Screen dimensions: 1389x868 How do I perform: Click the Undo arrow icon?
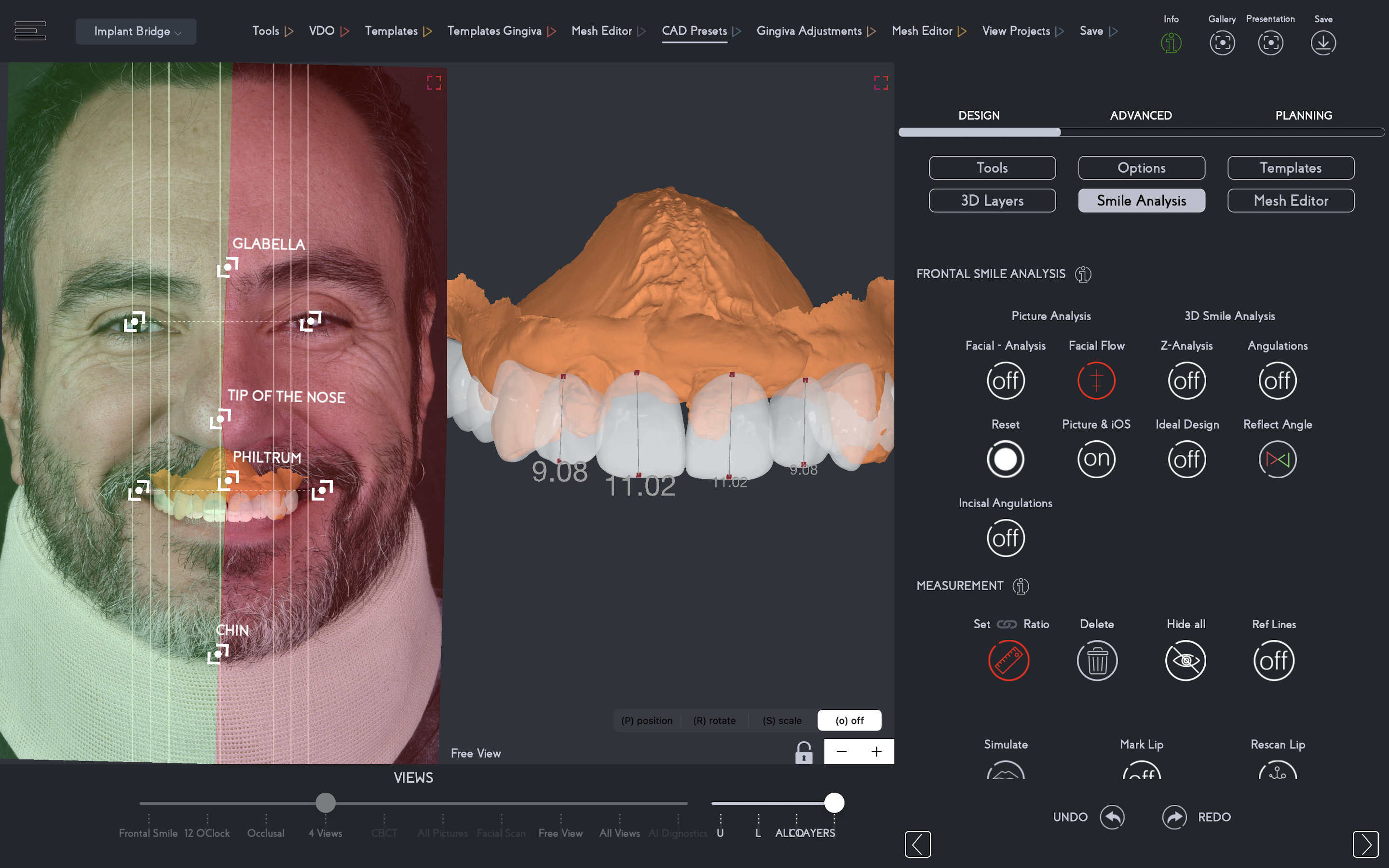pyautogui.click(x=1112, y=817)
